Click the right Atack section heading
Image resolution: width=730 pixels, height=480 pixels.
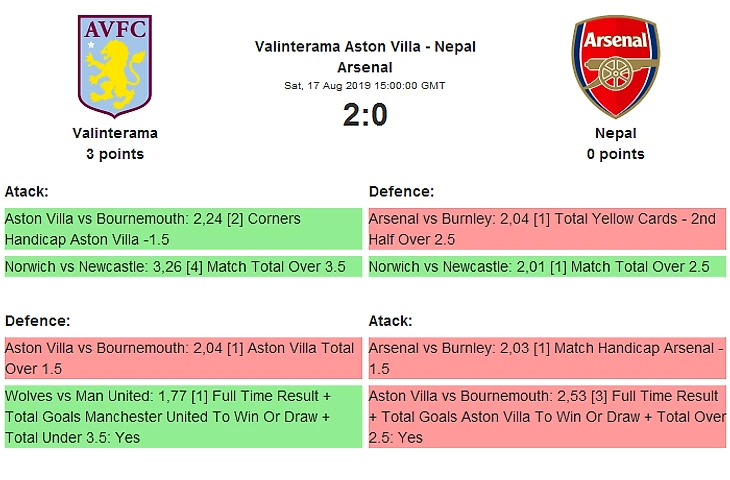391,321
